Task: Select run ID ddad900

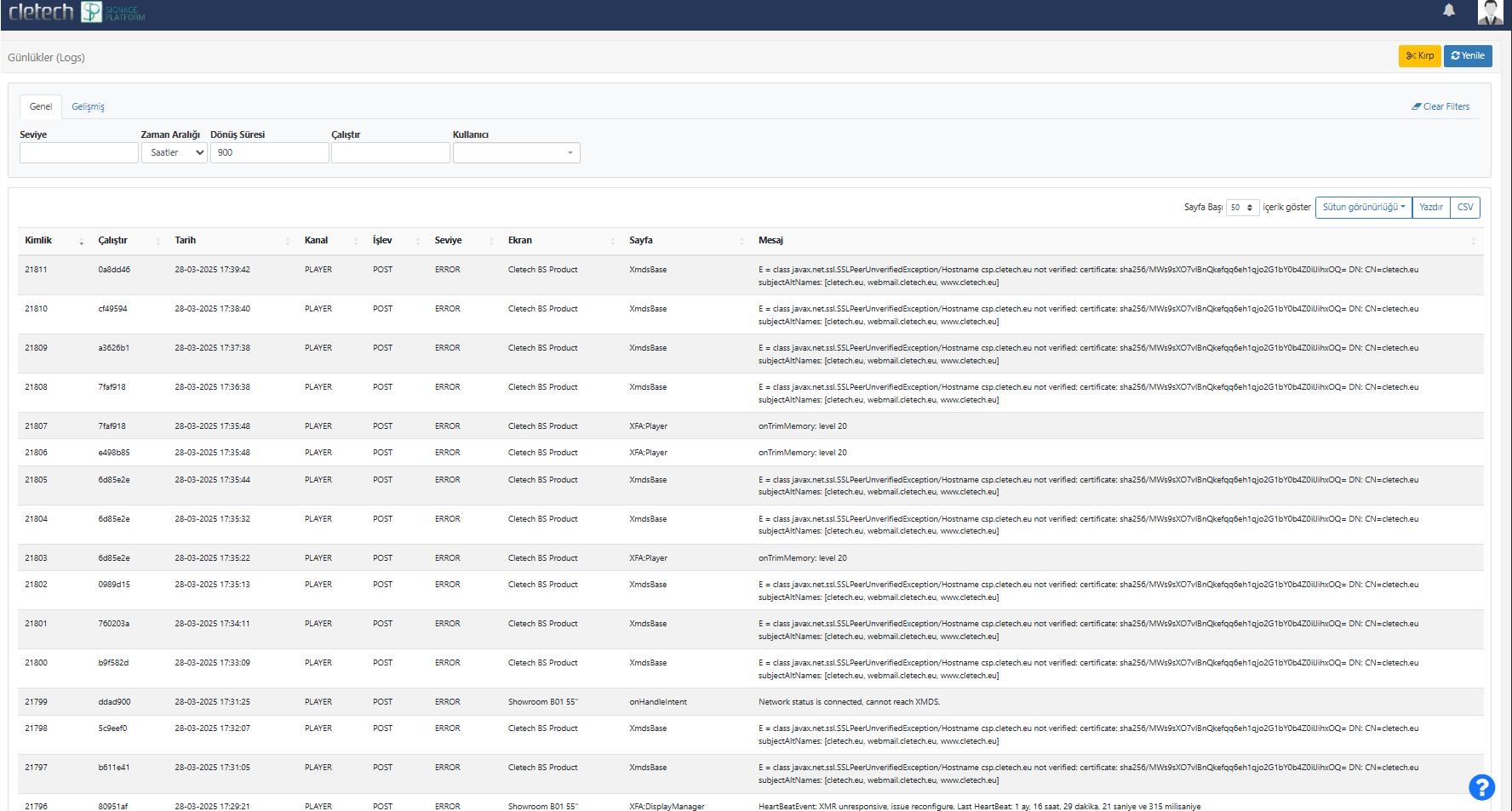Action: coord(114,702)
